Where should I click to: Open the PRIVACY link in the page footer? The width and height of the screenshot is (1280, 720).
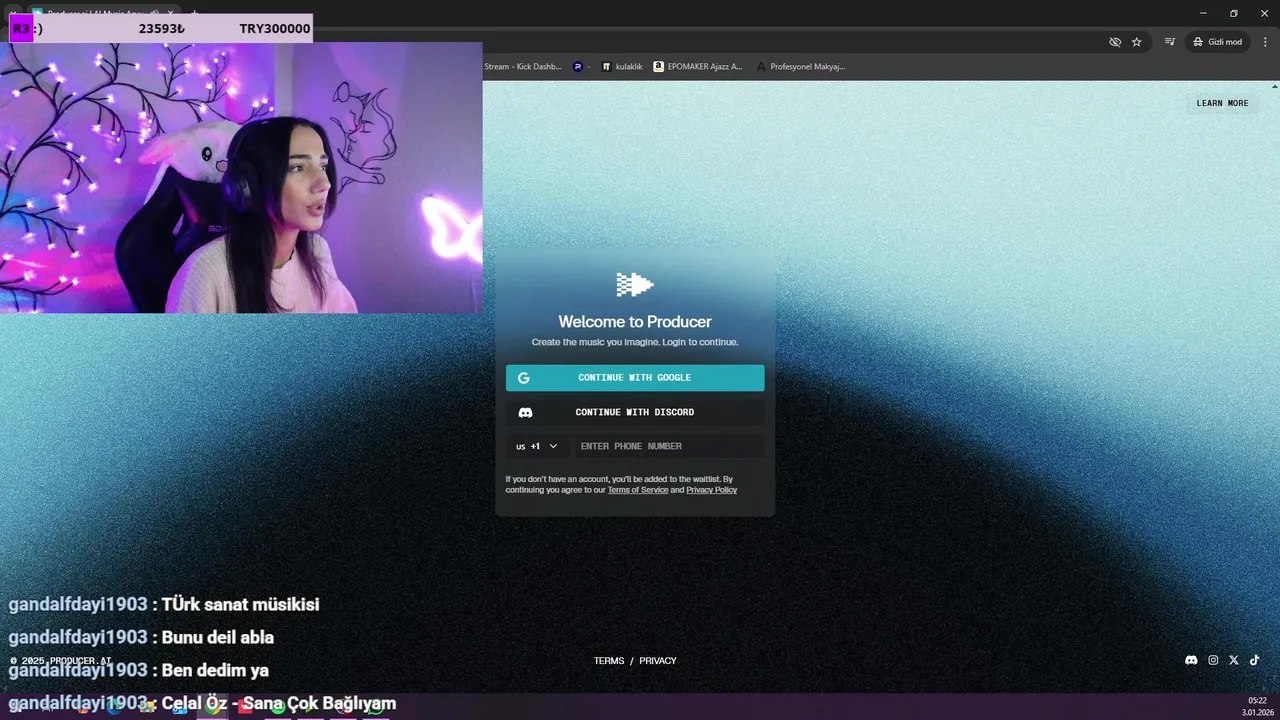pyautogui.click(x=658, y=661)
